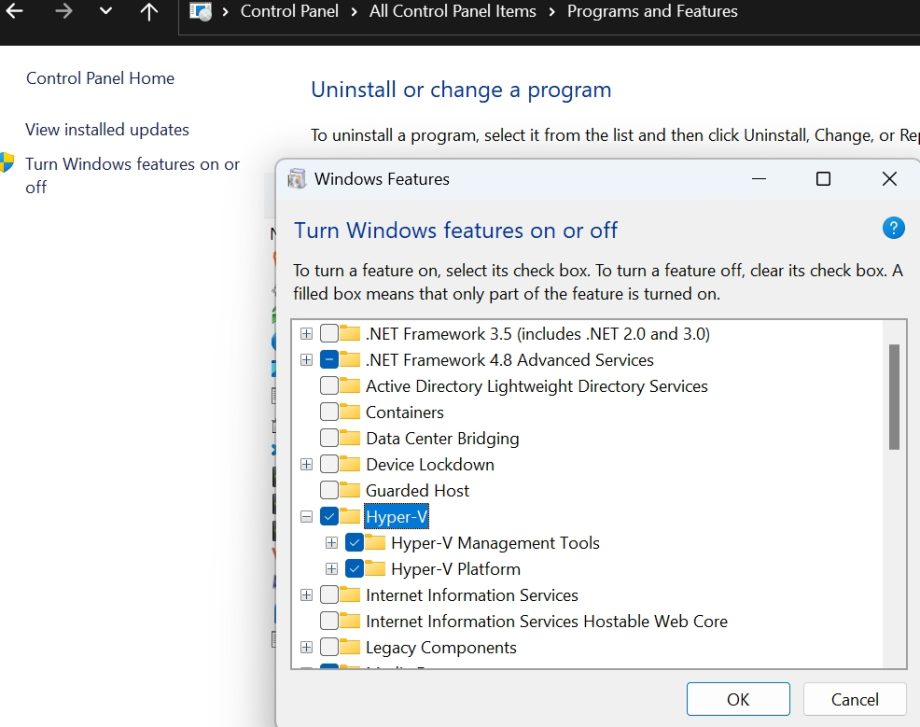
Task: Click the up arrow to go to parent folder
Action: 148,12
